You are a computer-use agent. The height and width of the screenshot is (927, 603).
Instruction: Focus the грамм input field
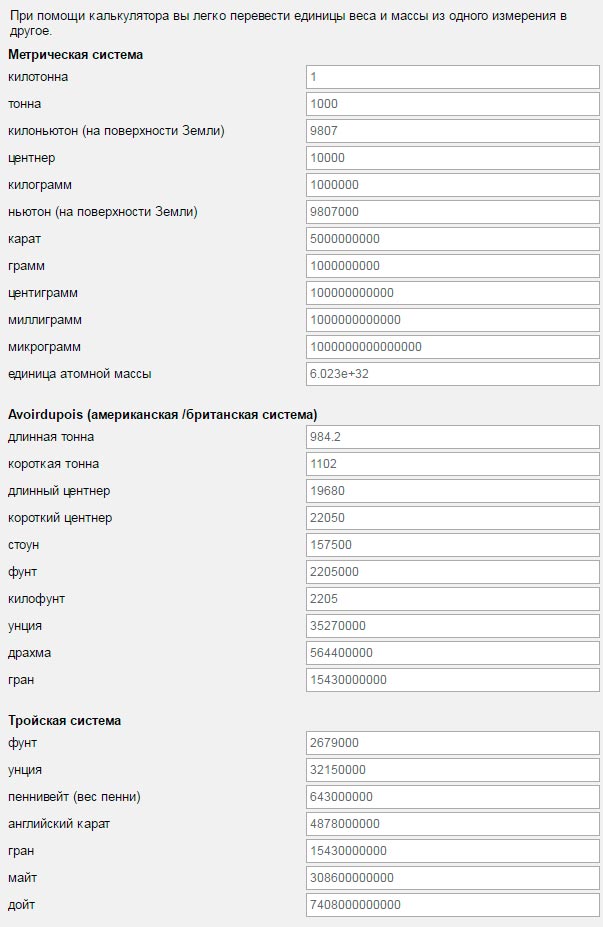(x=453, y=266)
